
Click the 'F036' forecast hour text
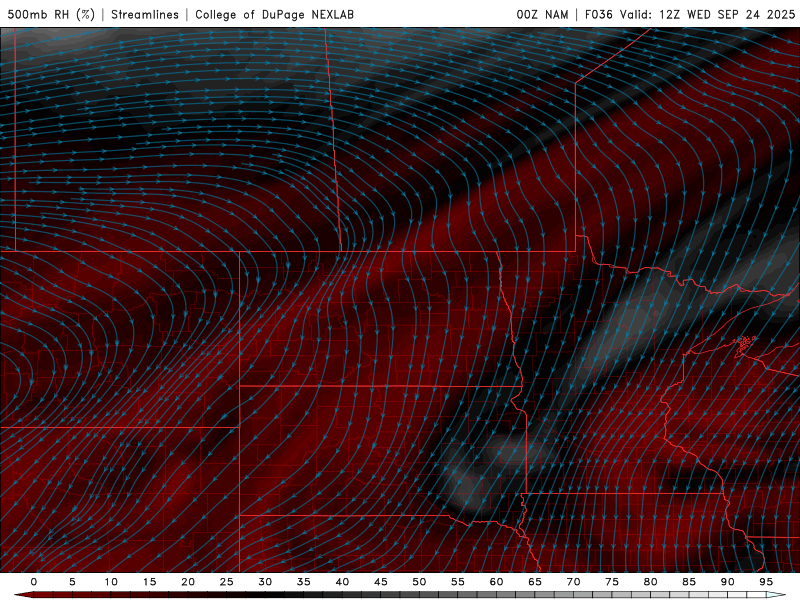pos(598,14)
